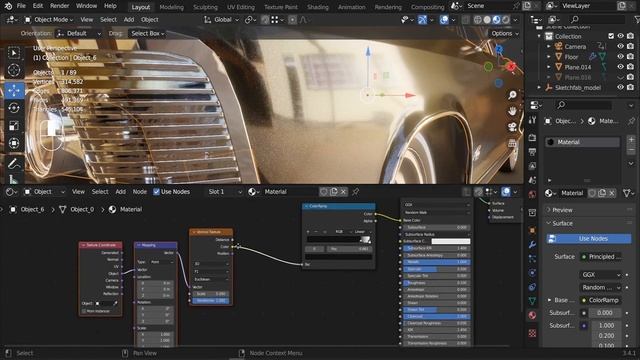Switch to the Shading workspace tab
640x360 pixels.
tap(318, 7)
